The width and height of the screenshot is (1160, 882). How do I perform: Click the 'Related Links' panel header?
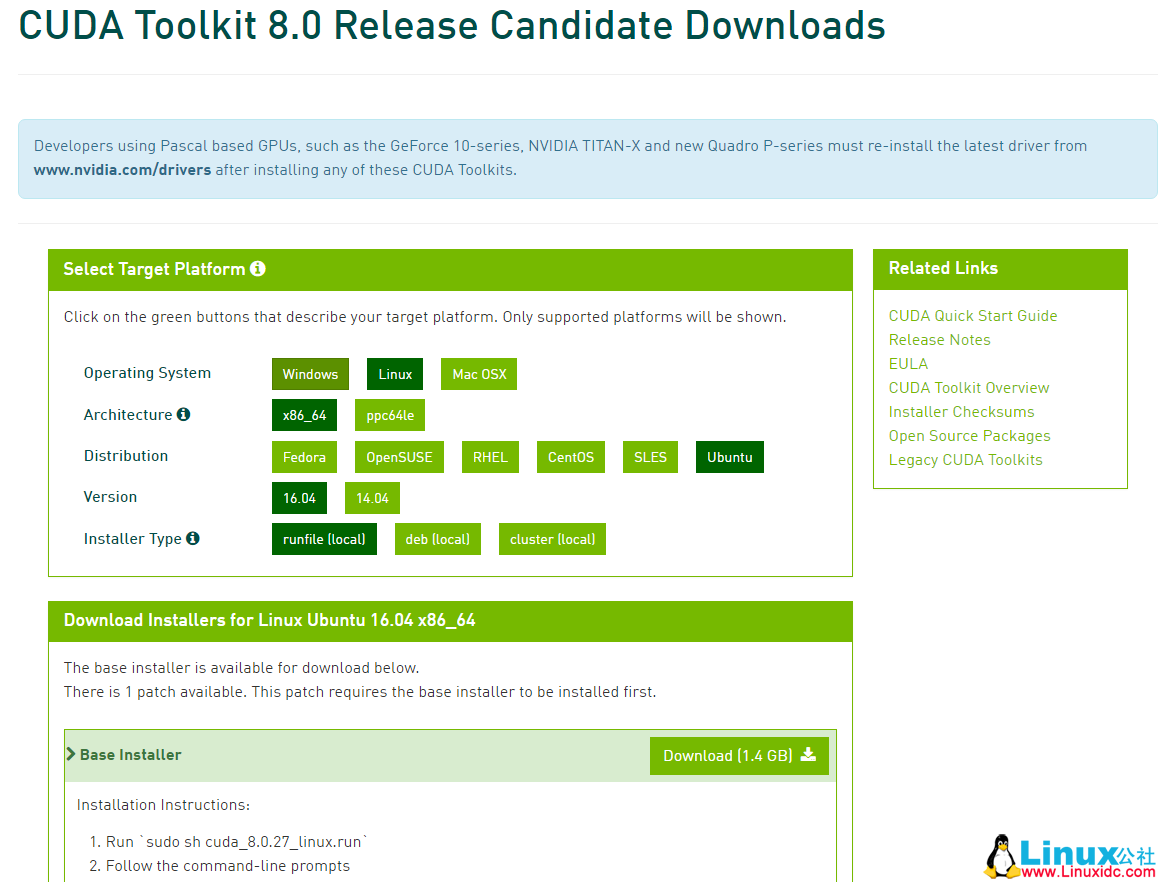tap(943, 268)
